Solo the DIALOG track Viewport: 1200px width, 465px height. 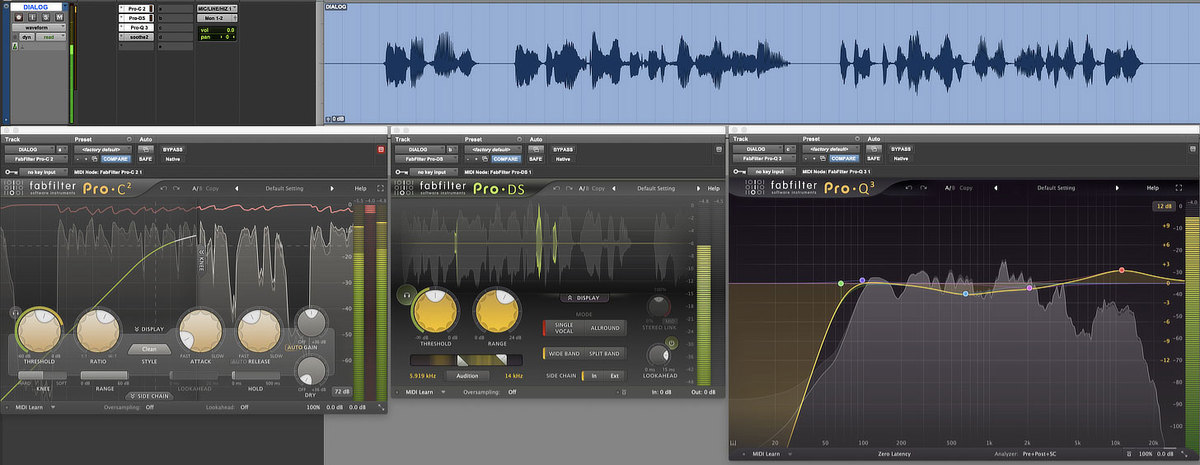pos(46,17)
